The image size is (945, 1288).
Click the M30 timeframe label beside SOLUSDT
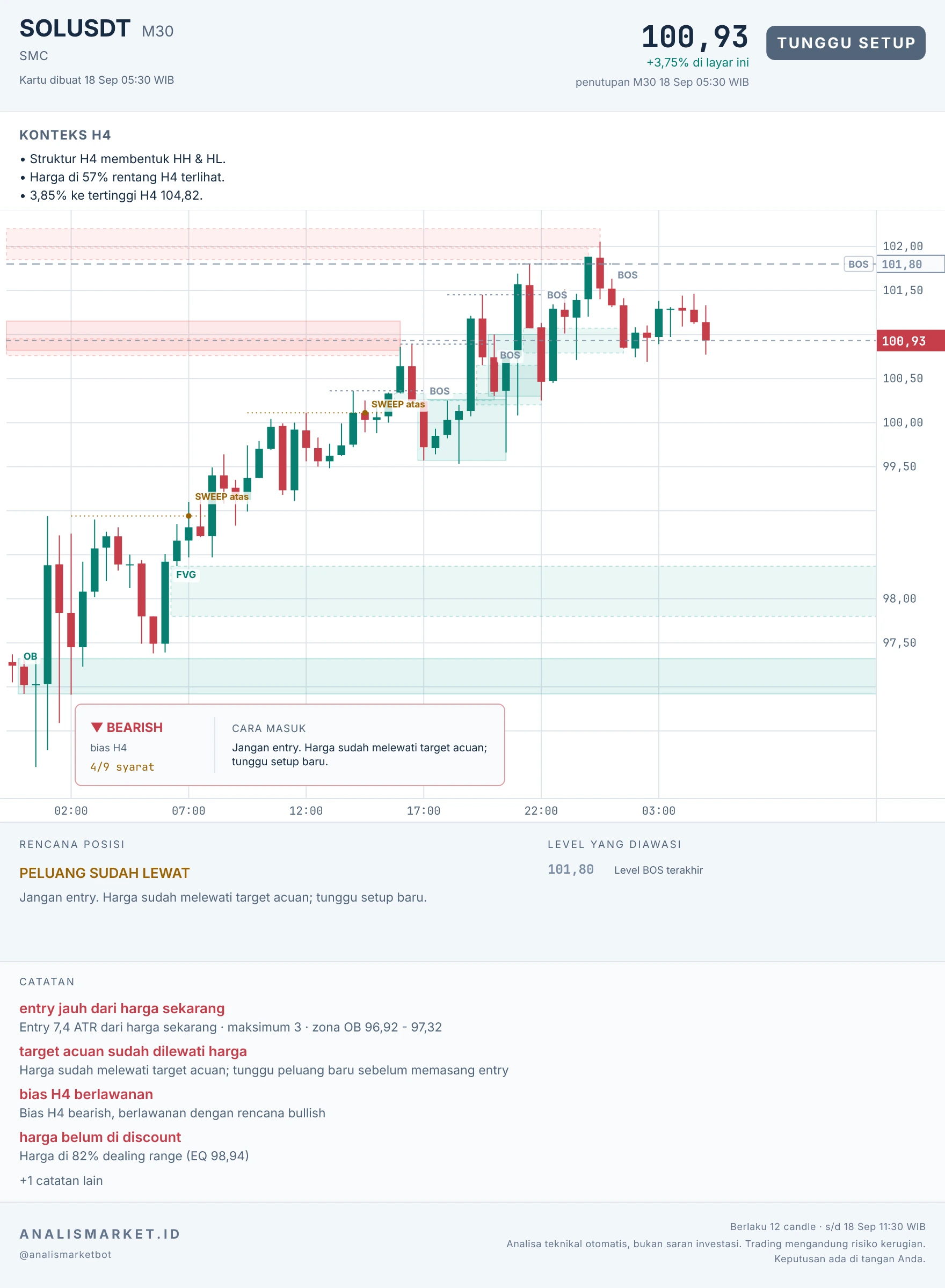click(157, 31)
